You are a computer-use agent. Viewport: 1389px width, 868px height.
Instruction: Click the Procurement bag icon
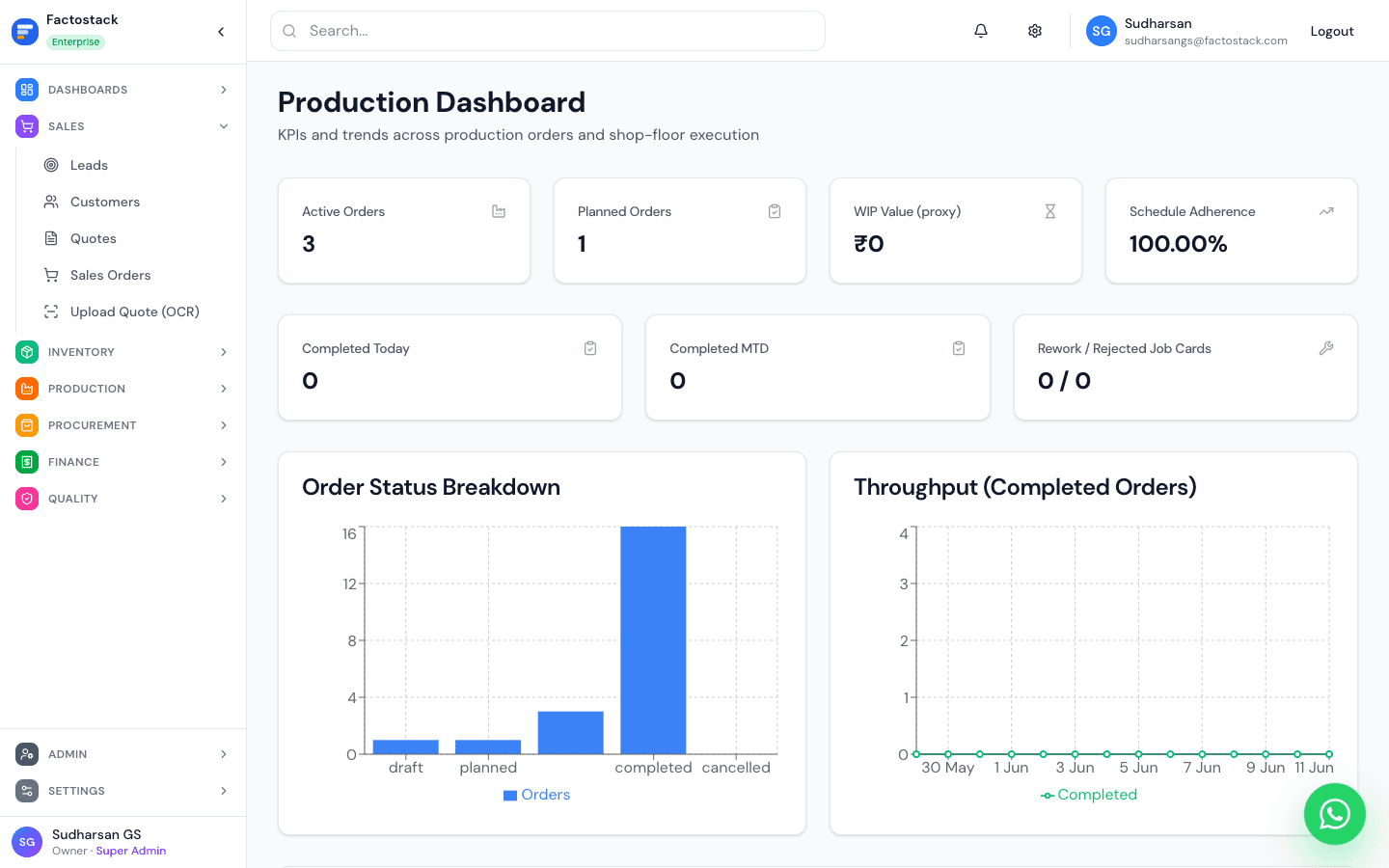(27, 425)
